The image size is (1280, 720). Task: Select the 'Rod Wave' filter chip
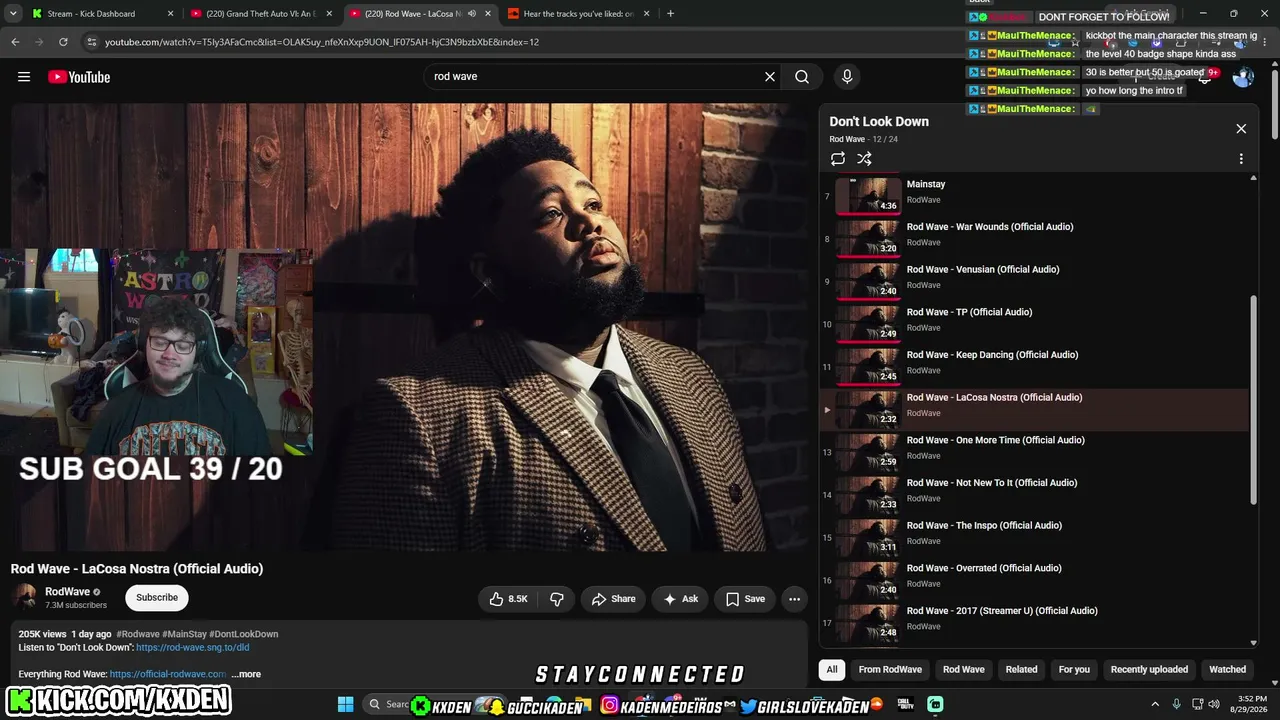[x=964, y=669]
